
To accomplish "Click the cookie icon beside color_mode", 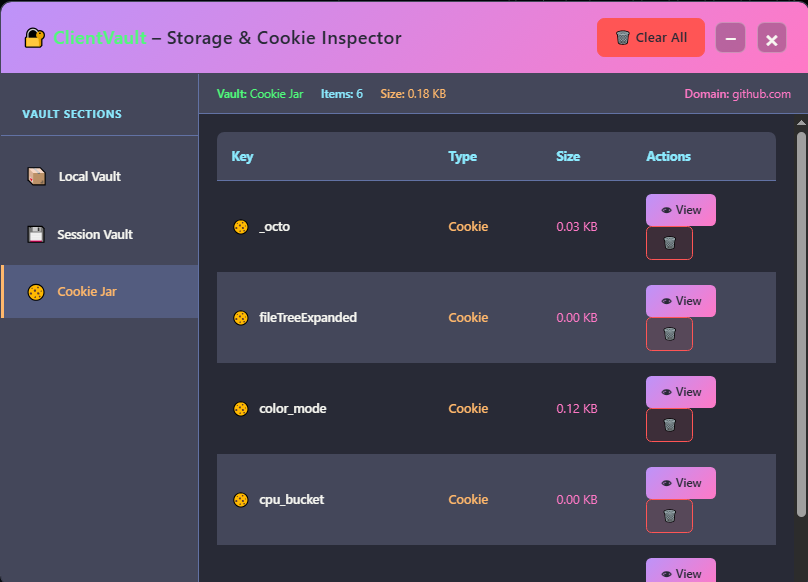I will click(240, 409).
